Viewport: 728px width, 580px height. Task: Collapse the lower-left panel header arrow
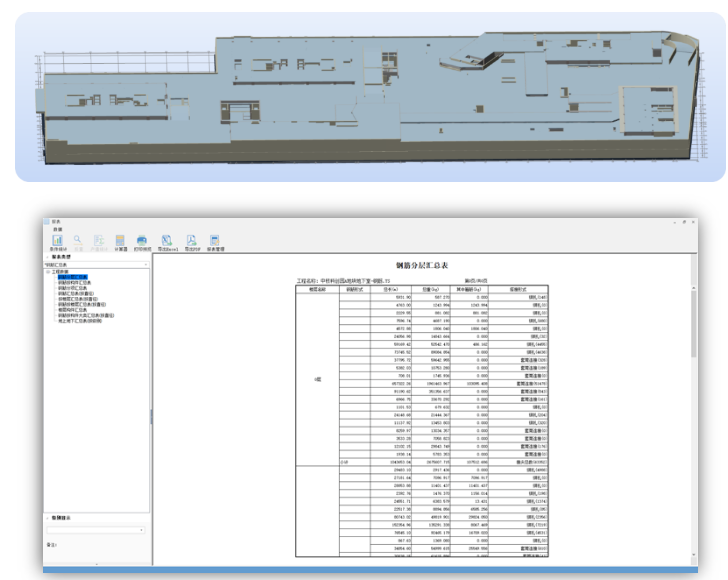coord(47,518)
